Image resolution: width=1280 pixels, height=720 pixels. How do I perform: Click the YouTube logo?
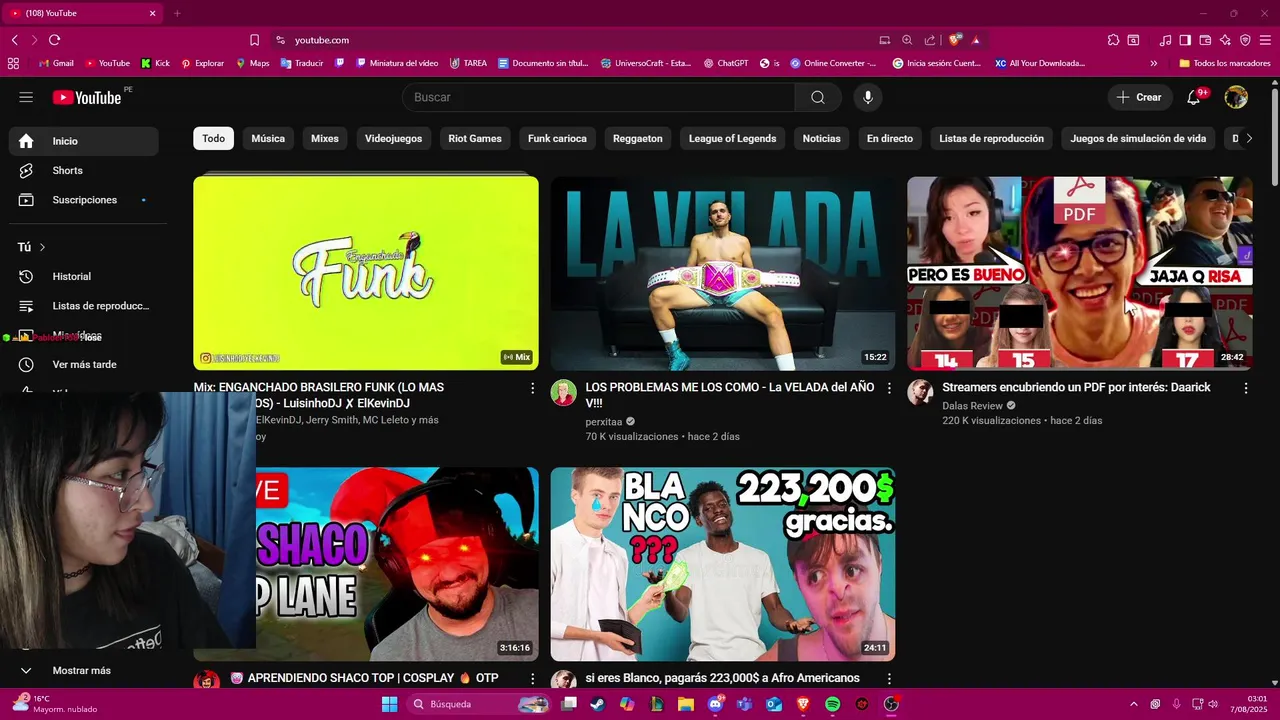87,97
